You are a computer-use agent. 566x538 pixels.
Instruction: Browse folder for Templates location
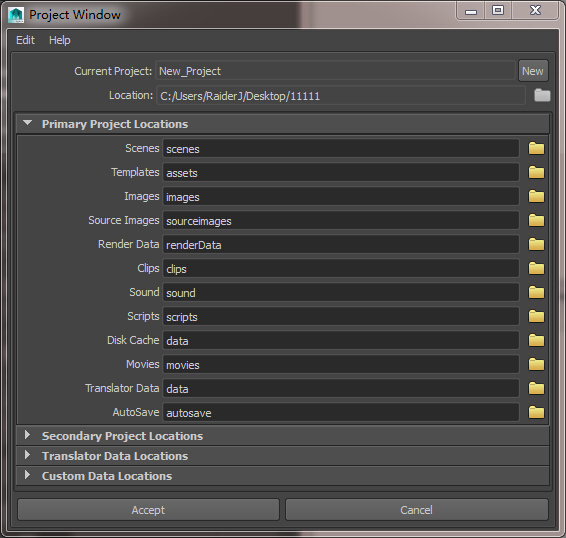click(x=536, y=172)
